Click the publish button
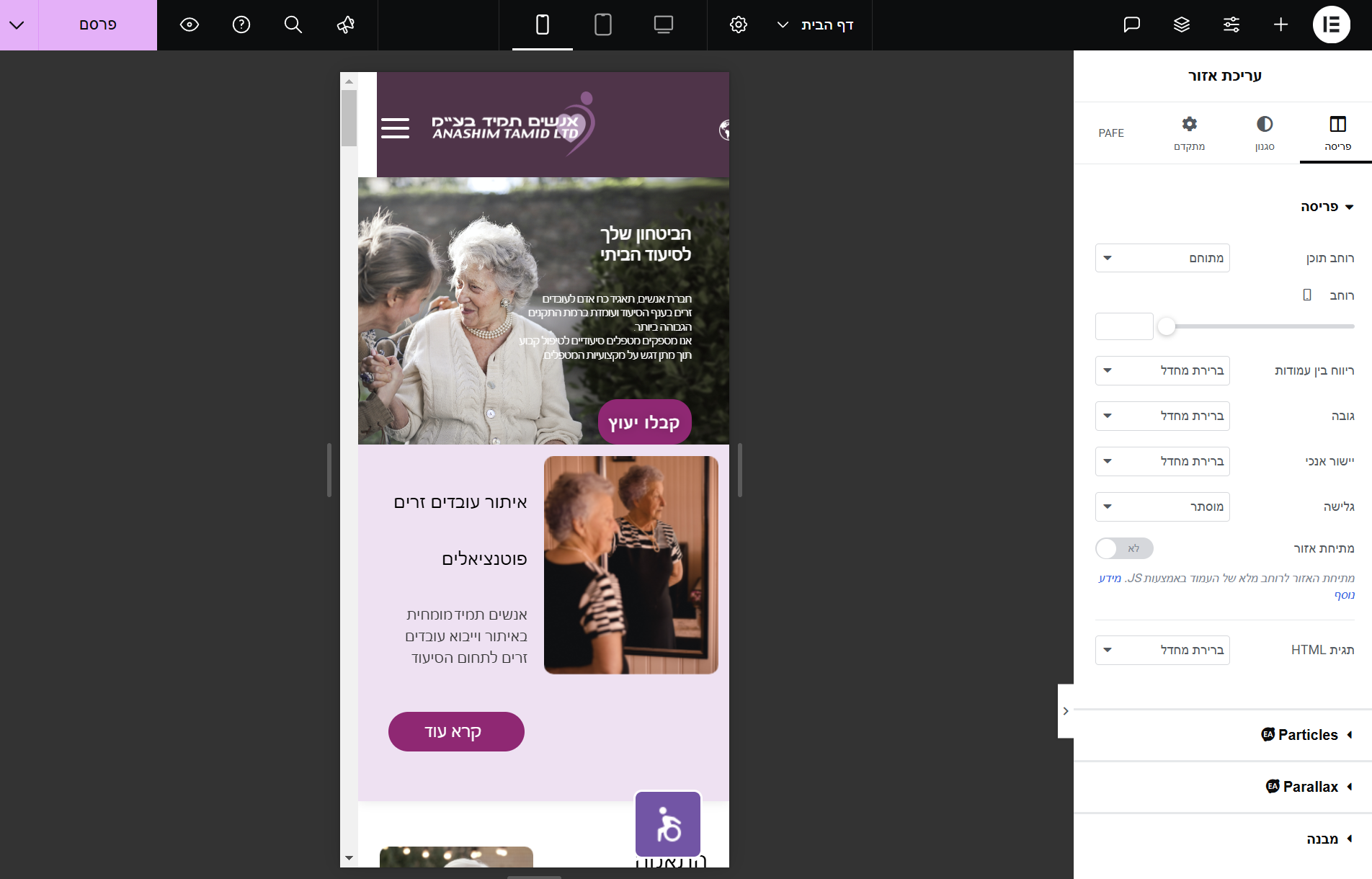The image size is (1372, 879). (x=98, y=24)
